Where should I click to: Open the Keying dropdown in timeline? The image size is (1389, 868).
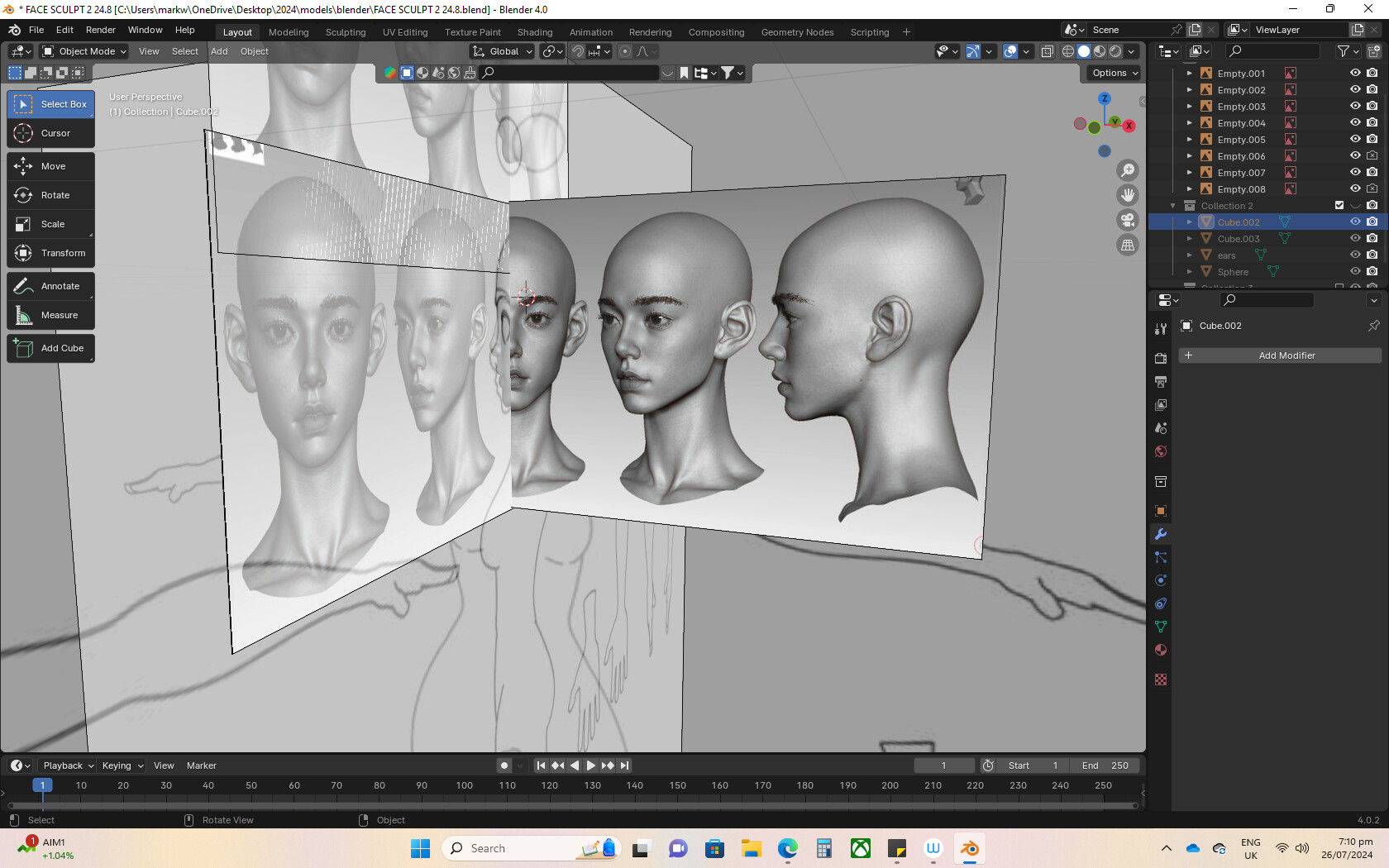122,765
